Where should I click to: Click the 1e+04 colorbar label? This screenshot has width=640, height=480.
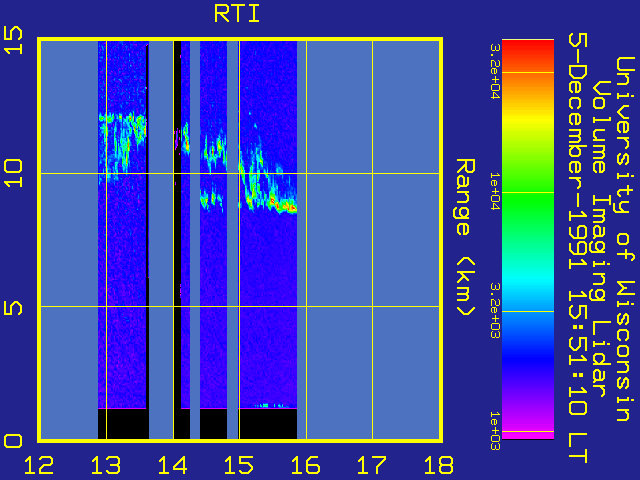[495, 192]
